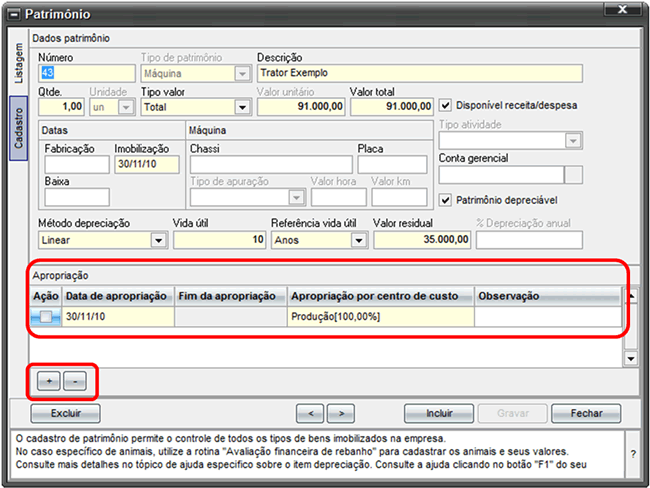Switch to the Cadastro tab
650x488 pixels.
(x=18, y=128)
